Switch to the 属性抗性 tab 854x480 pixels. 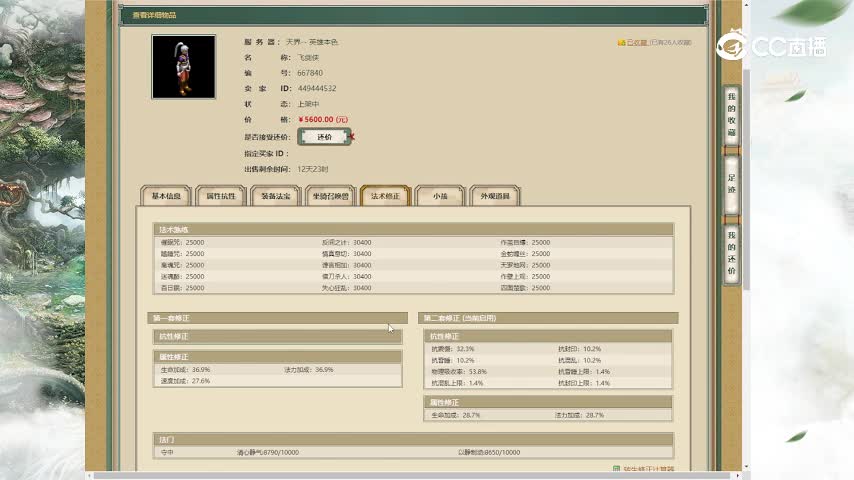tap(220, 197)
